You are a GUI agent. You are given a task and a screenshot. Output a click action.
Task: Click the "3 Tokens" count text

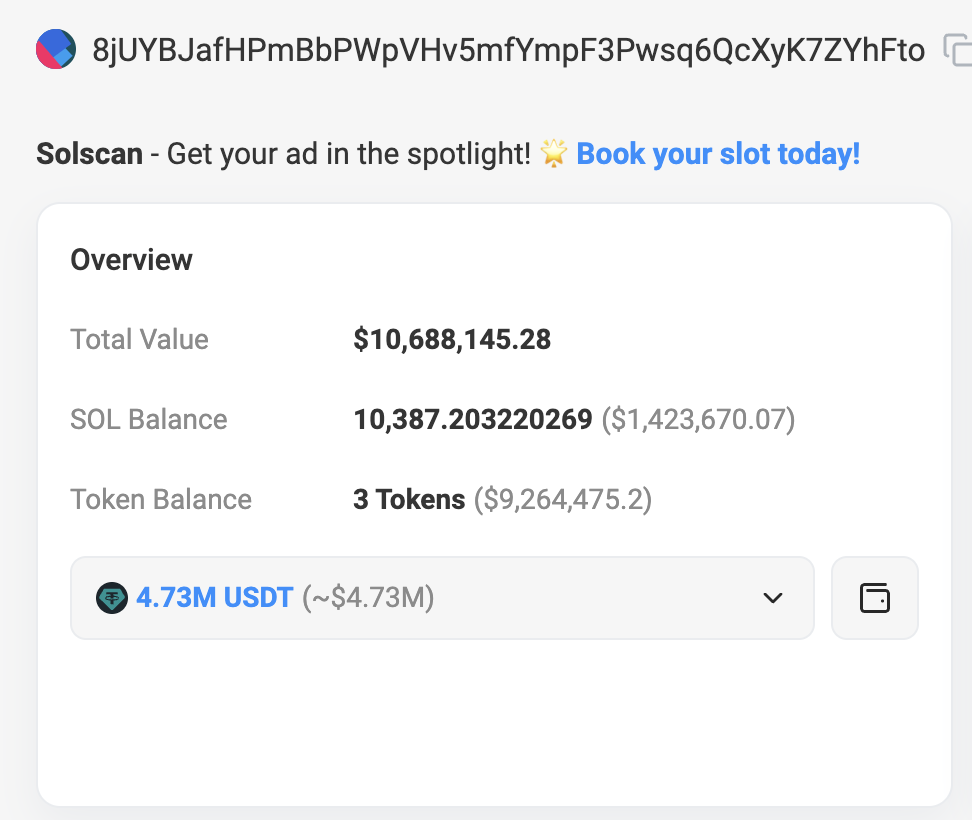[x=409, y=499]
